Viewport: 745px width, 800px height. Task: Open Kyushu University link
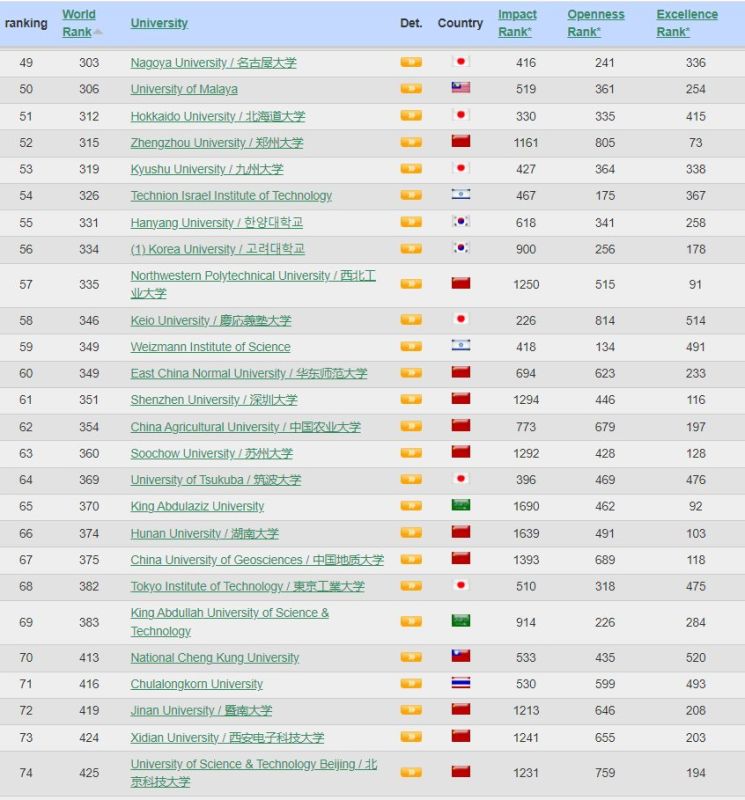pyautogui.click(x=207, y=169)
